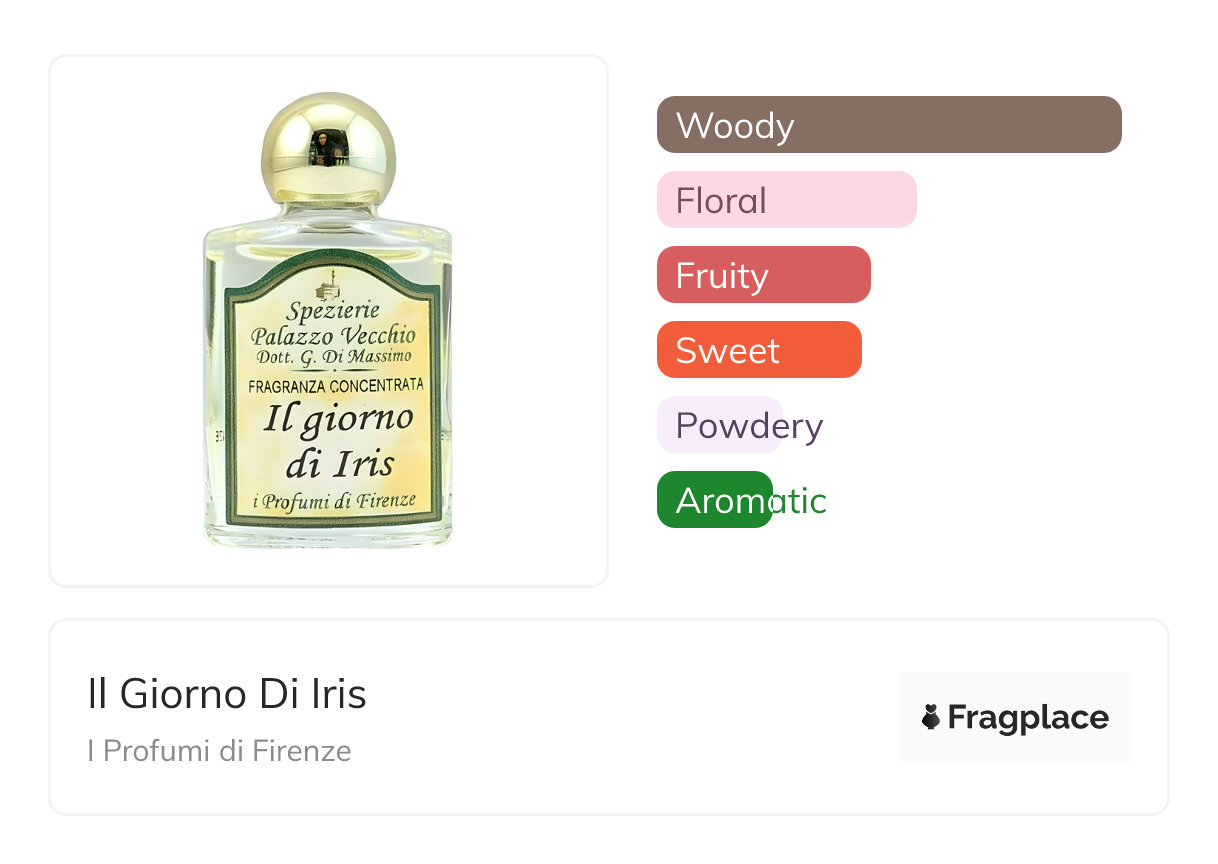Click the Fragplace perfume bottle logo icon

[931, 717]
